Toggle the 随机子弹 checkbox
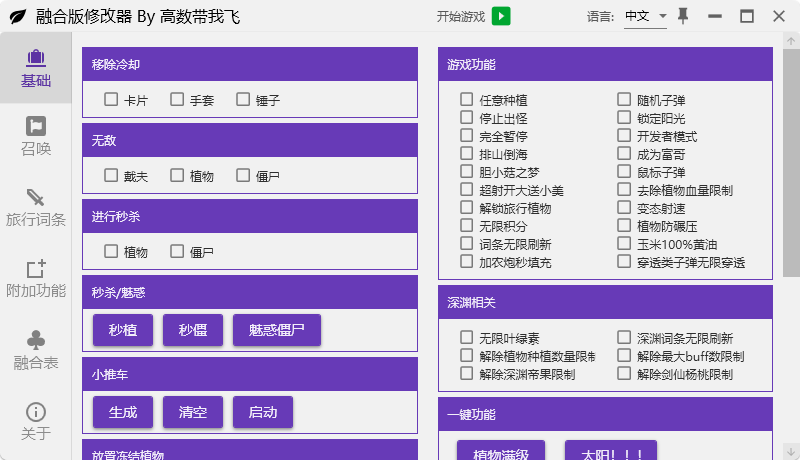800x460 pixels. [624, 99]
